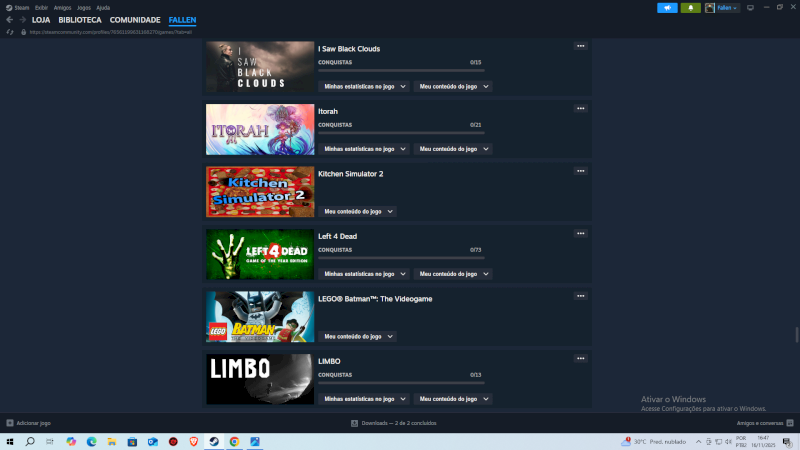Viewport: 800px width, 450px height.
Task: Click the Fallen profile avatar picture
Action: pos(710,8)
